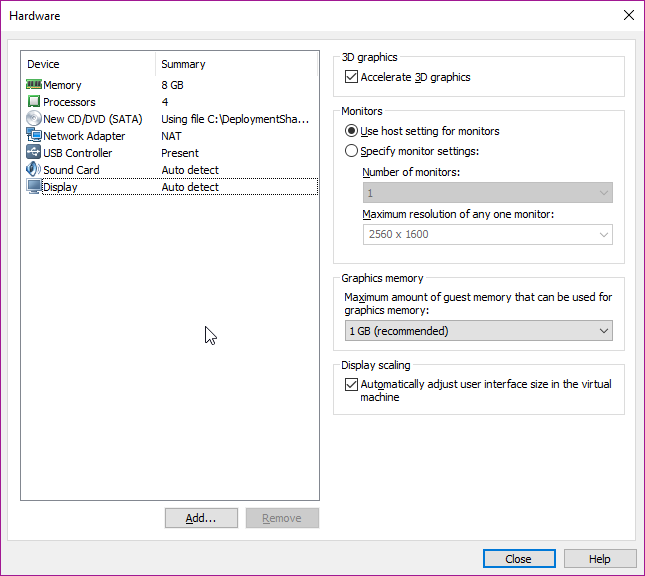The height and width of the screenshot is (576, 645).
Task: Close the Hardware dialog window
Action: point(629,16)
